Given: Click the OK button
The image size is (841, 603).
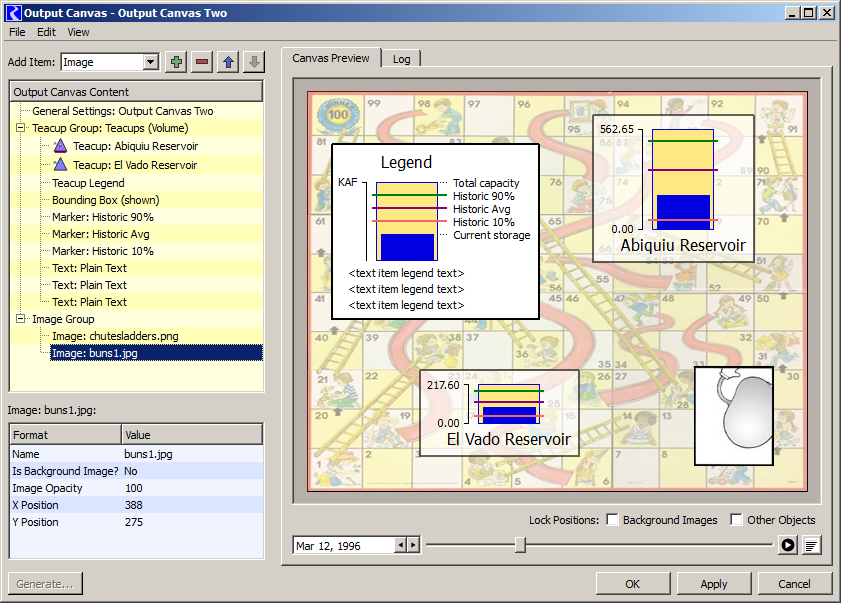Looking at the screenshot, I should (x=633, y=584).
